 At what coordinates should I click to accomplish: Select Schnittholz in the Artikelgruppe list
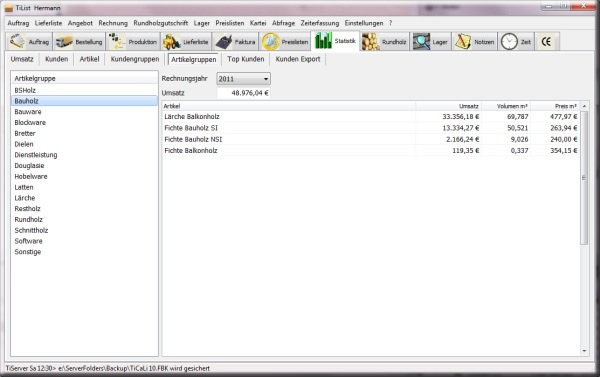[x=84, y=230]
